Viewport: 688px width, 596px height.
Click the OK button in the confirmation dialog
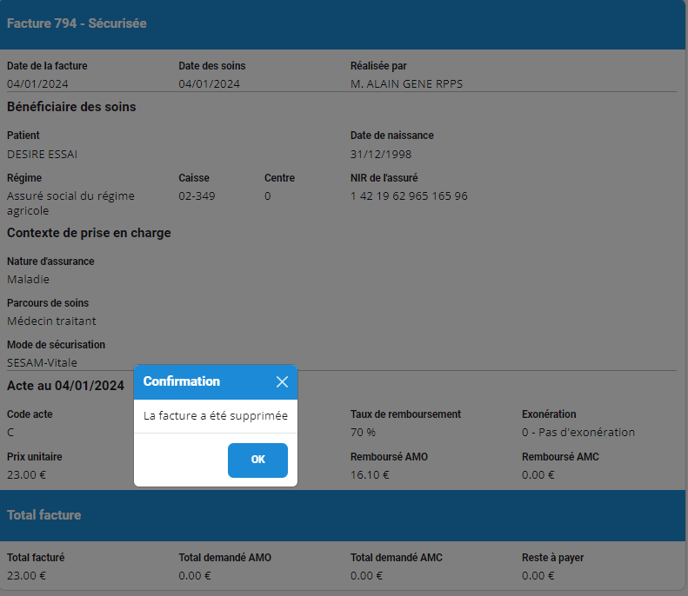pyautogui.click(x=257, y=460)
